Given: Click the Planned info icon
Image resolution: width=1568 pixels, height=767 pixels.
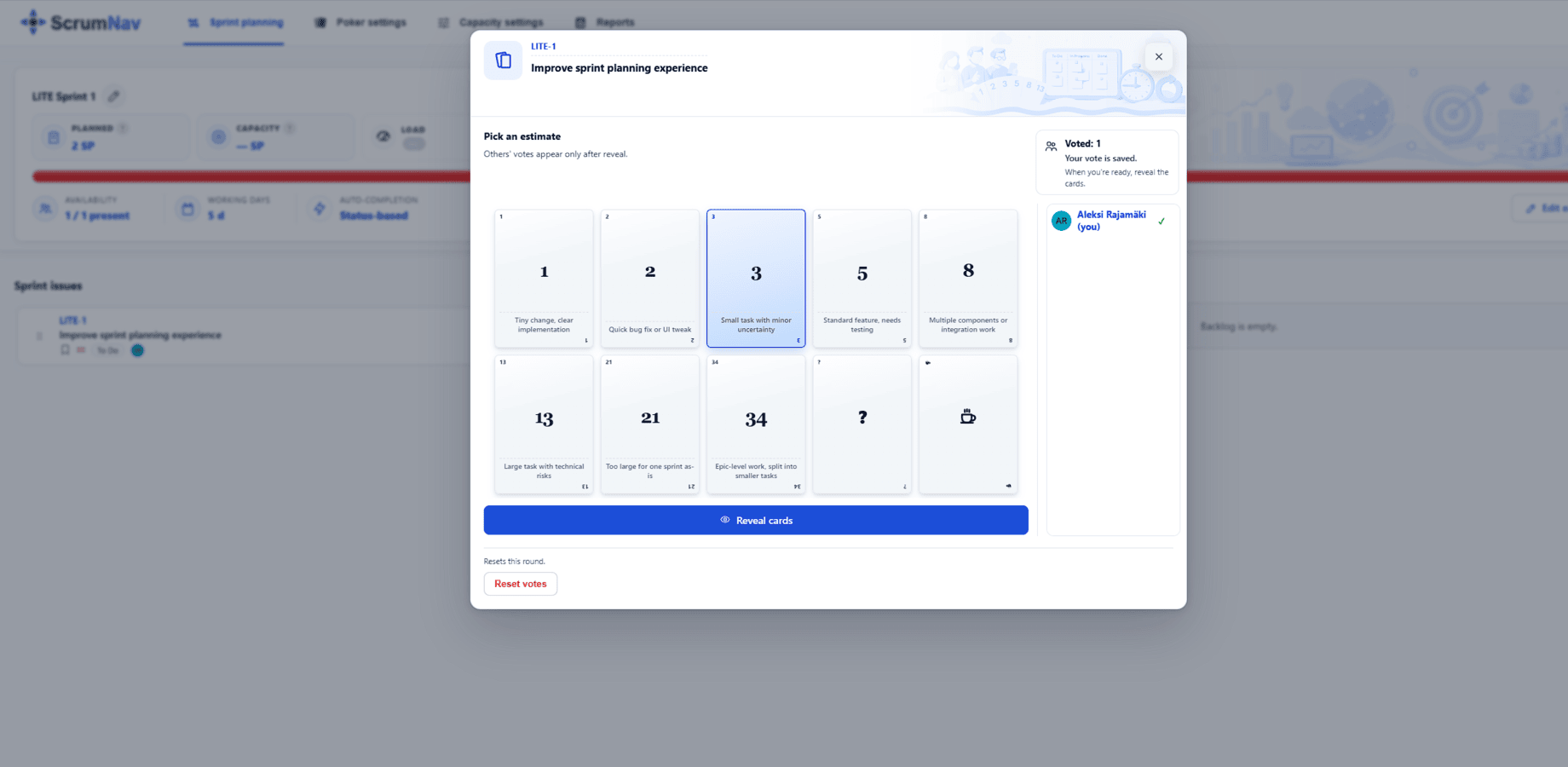Looking at the screenshot, I should pyautogui.click(x=123, y=129).
